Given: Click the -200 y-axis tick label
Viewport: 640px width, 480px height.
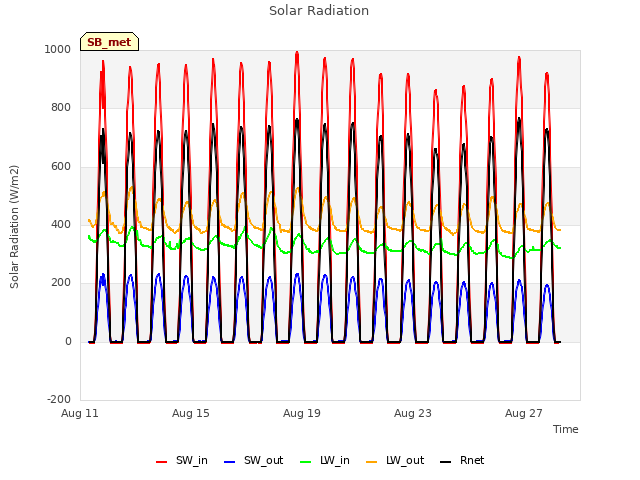Looking at the screenshot, I should [x=59, y=399].
